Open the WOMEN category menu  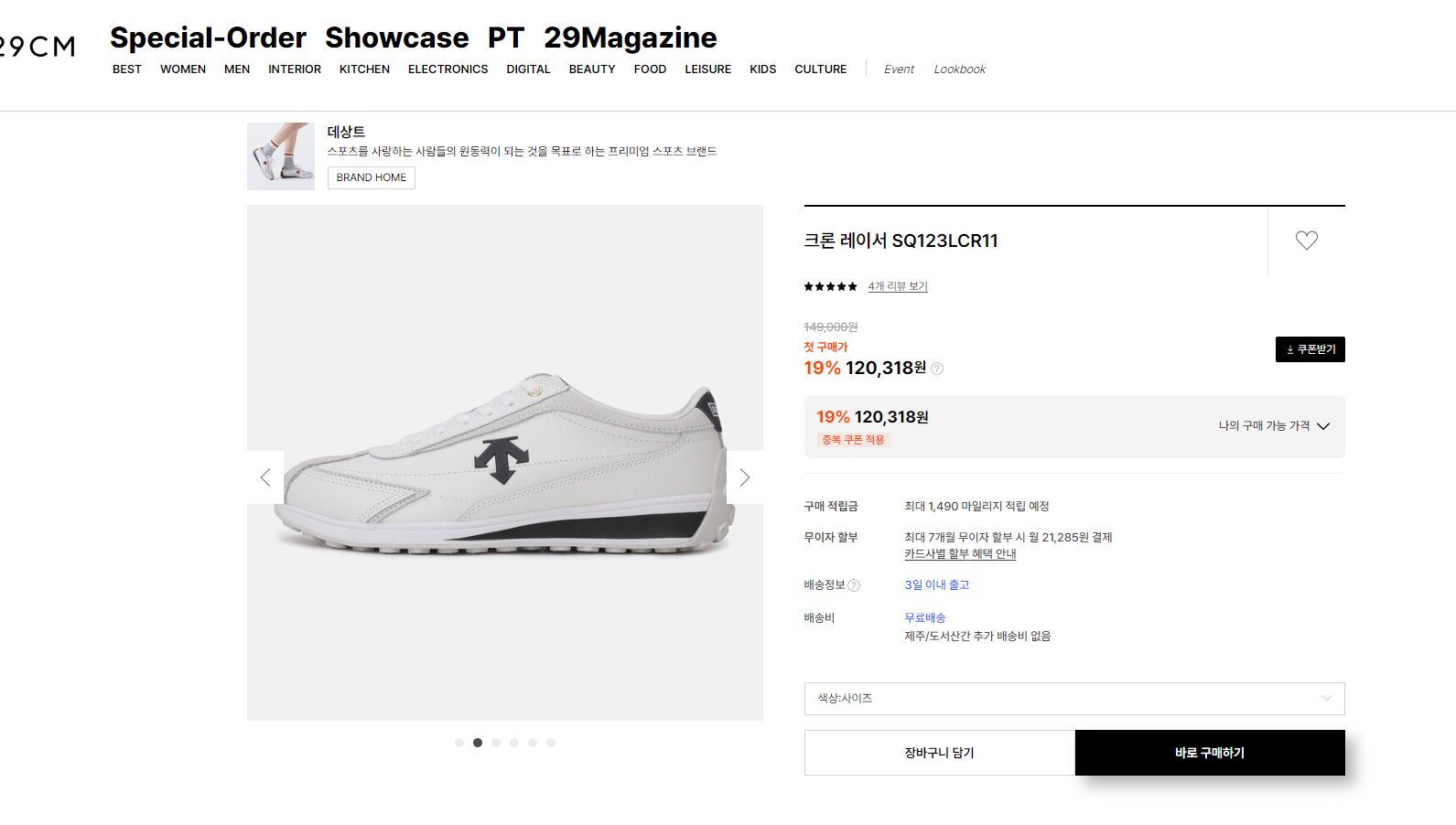coord(183,70)
